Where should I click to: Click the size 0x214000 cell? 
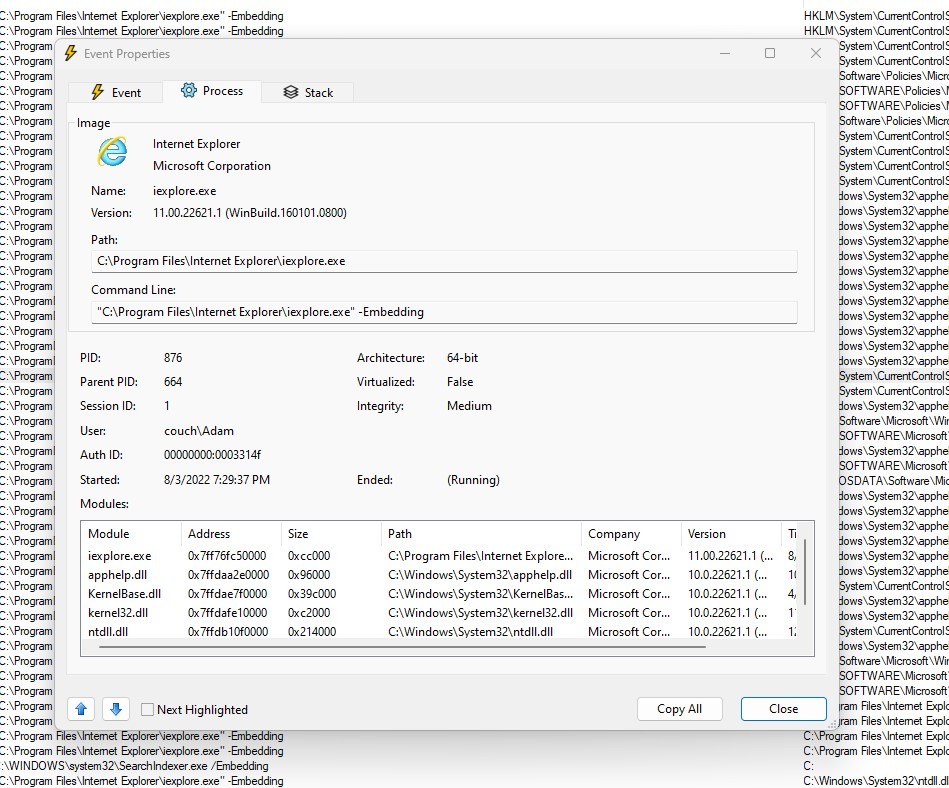click(x=312, y=631)
